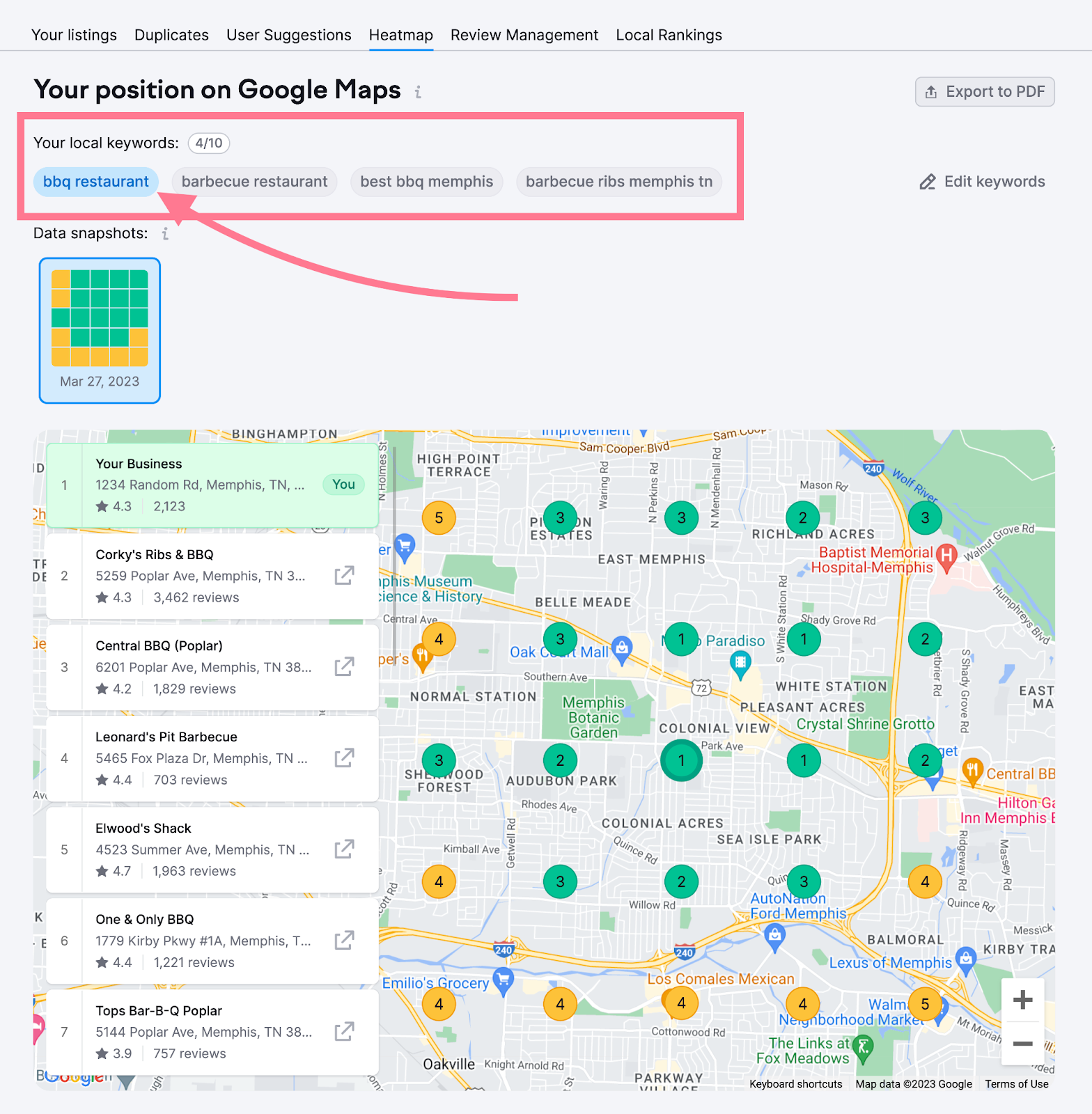Image resolution: width=1092 pixels, height=1114 pixels.
Task: Click the rank 4 marker over Los Comales Mexican
Action: pos(681,1003)
